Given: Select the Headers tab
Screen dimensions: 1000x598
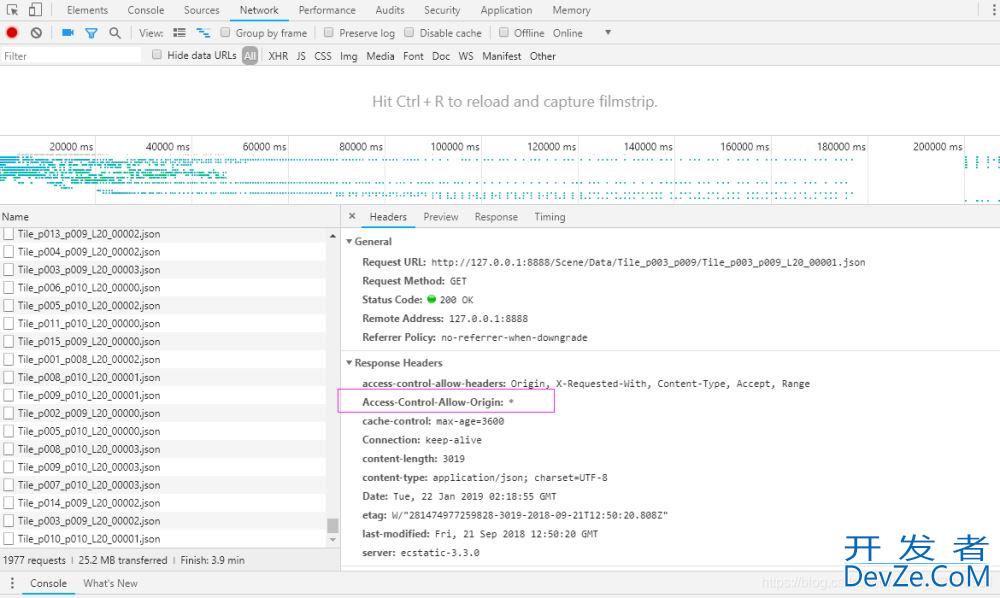Looking at the screenshot, I should [388, 217].
